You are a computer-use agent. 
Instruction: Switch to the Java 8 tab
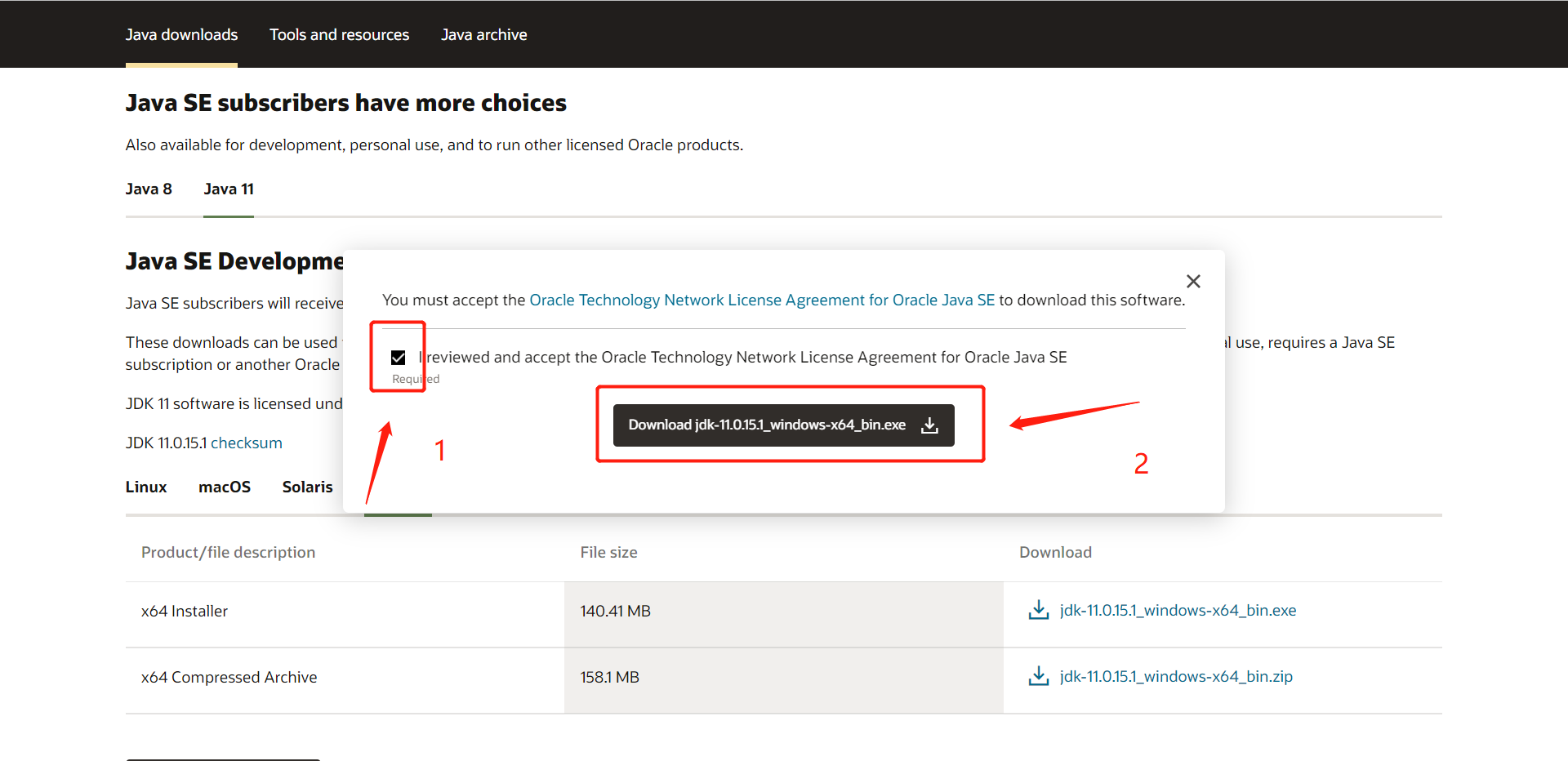pyautogui.click(x=149, y=189)
